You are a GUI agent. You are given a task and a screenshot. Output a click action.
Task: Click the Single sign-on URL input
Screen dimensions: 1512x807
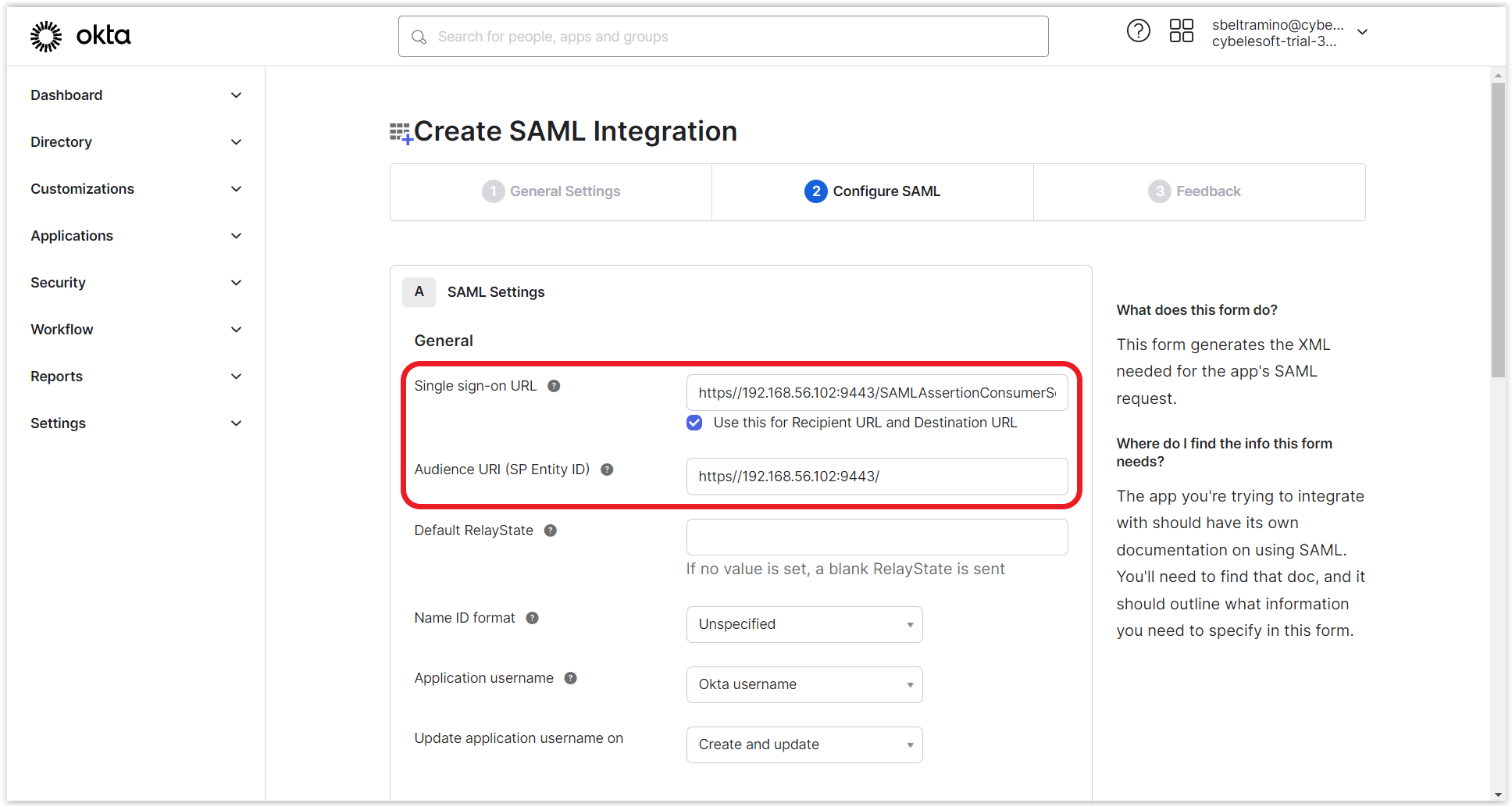877,393
